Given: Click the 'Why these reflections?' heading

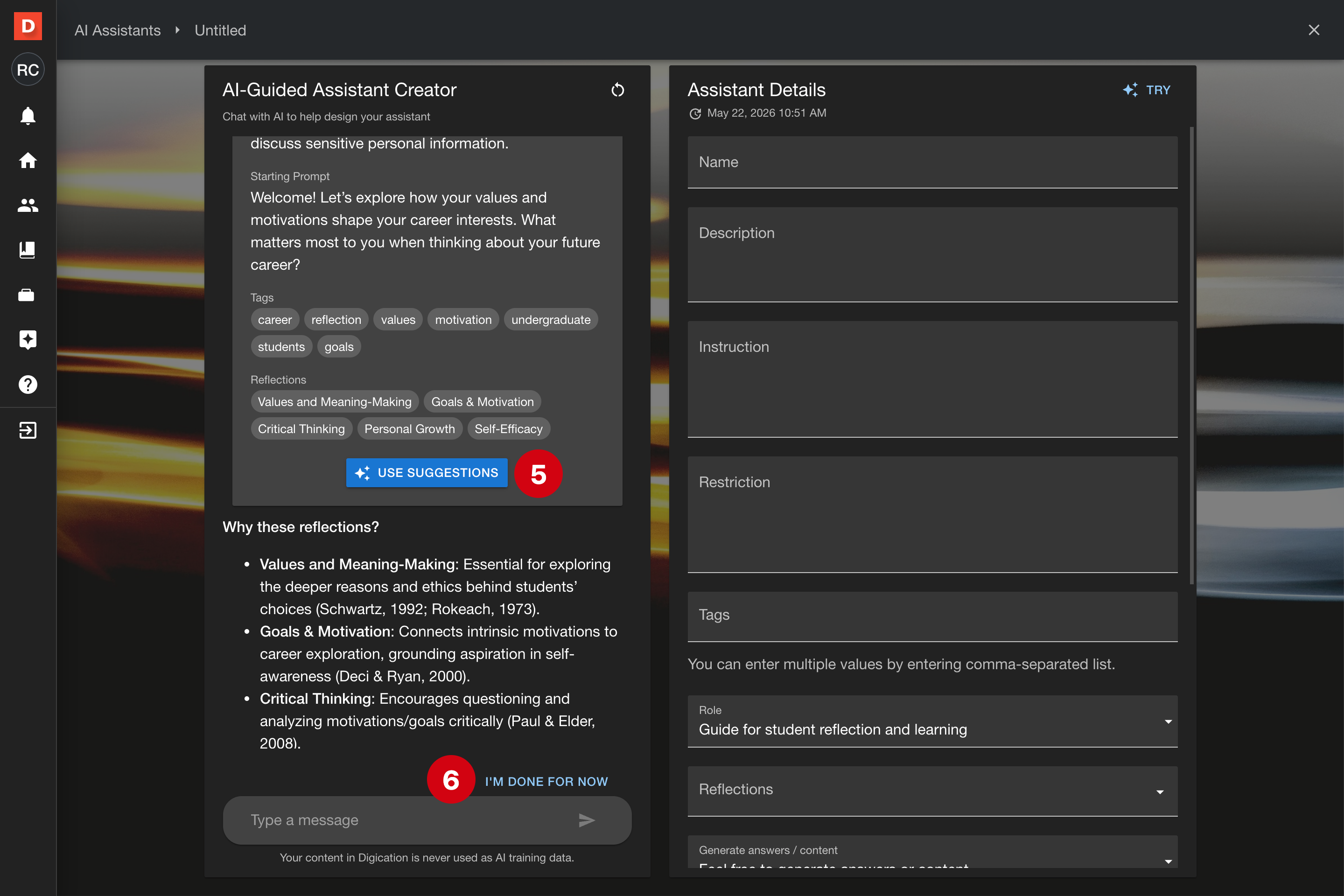Looking at the screenshot, I should pyautogui.click(x=301, y=527).
